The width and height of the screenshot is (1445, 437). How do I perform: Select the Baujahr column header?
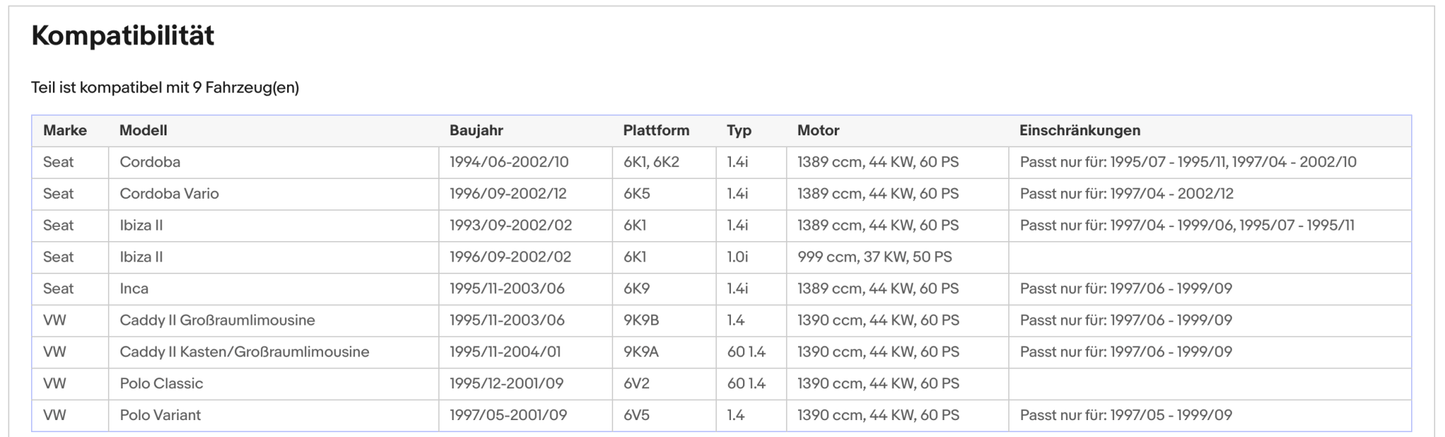tap(476, 131)
